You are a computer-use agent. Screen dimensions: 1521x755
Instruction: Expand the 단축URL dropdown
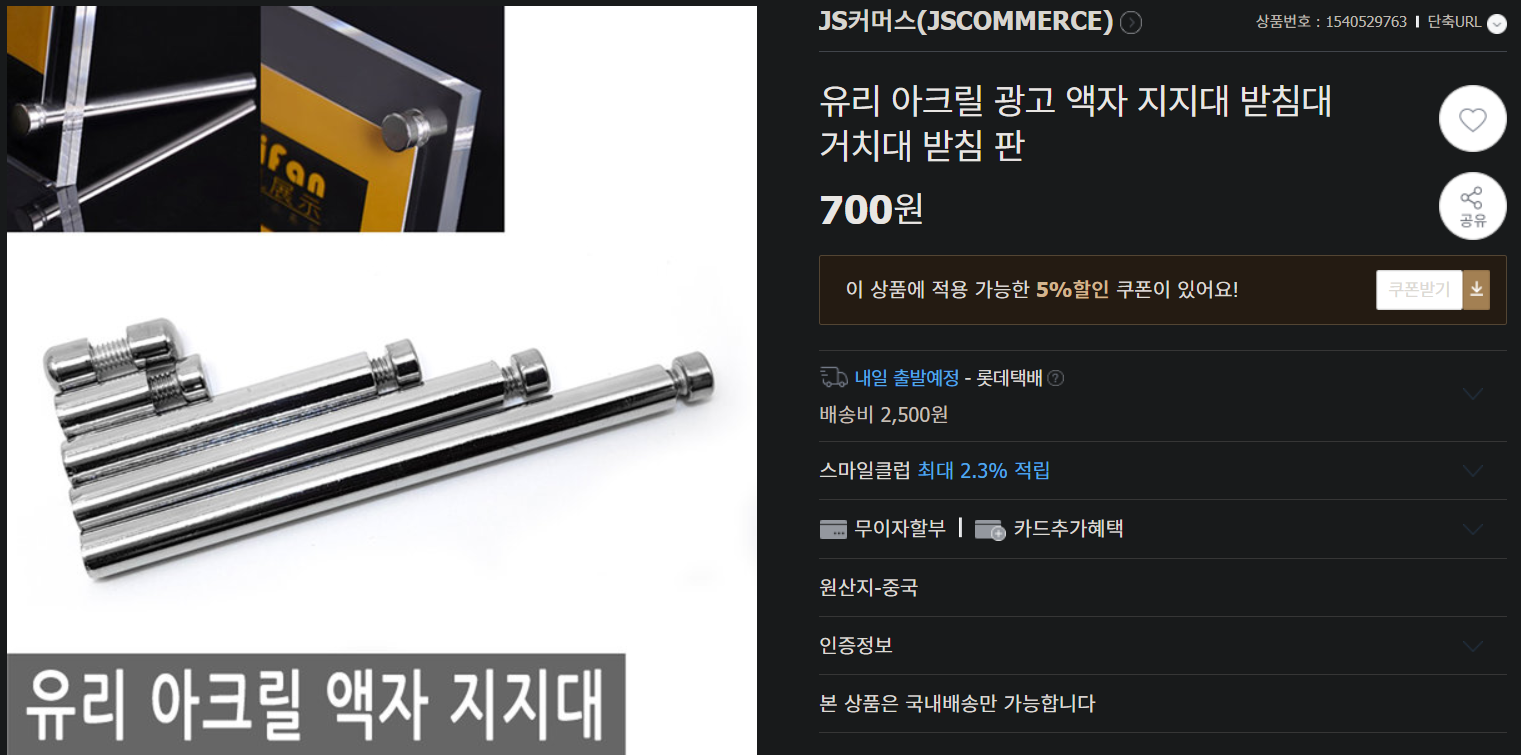click(1496, 24)
